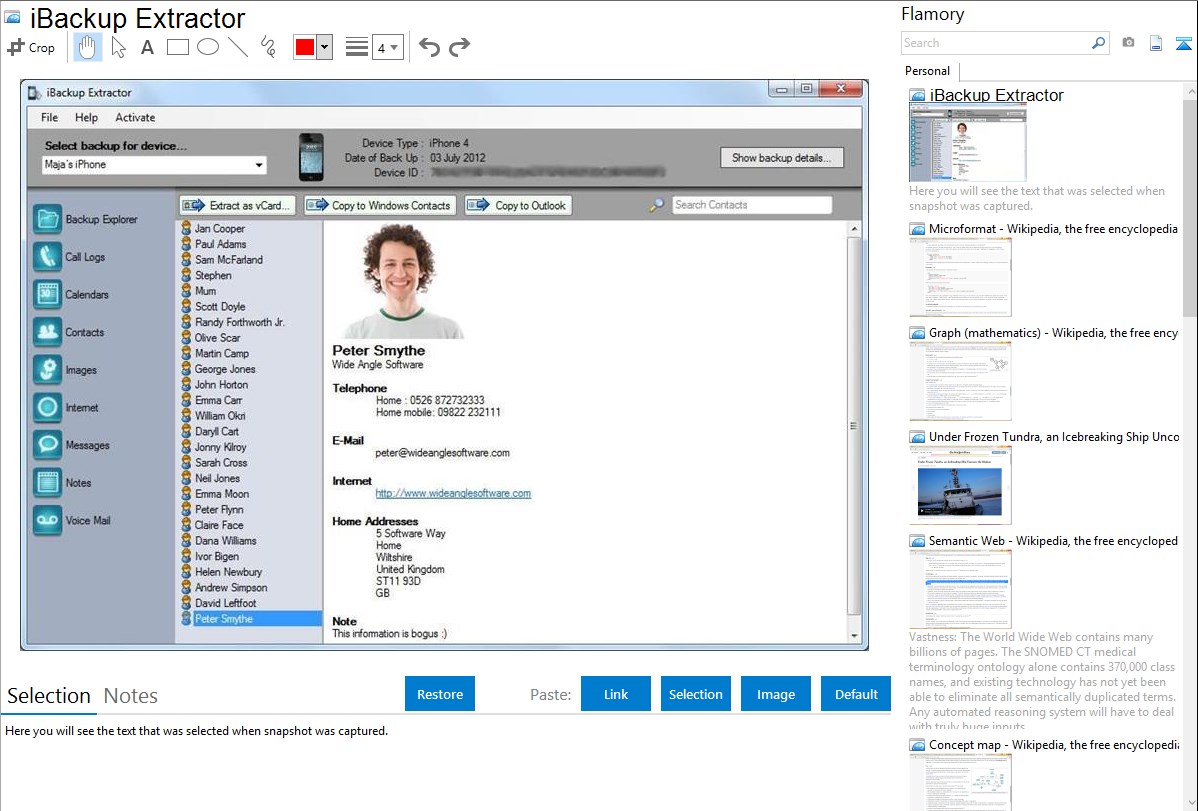Paste as Link
Screen dimensions: 1198x811
pos(616,694)
